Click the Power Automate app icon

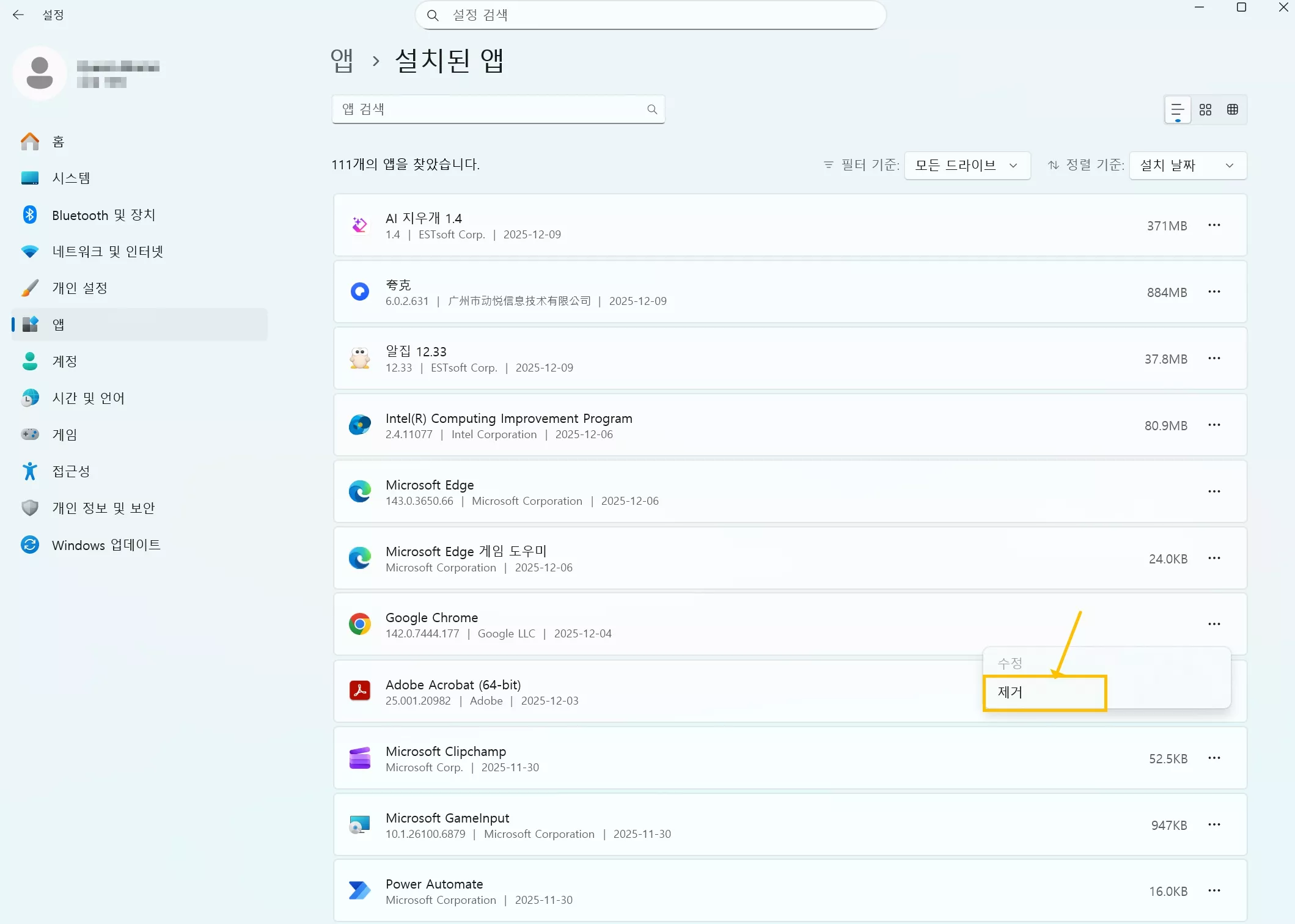tap(360, 890)
